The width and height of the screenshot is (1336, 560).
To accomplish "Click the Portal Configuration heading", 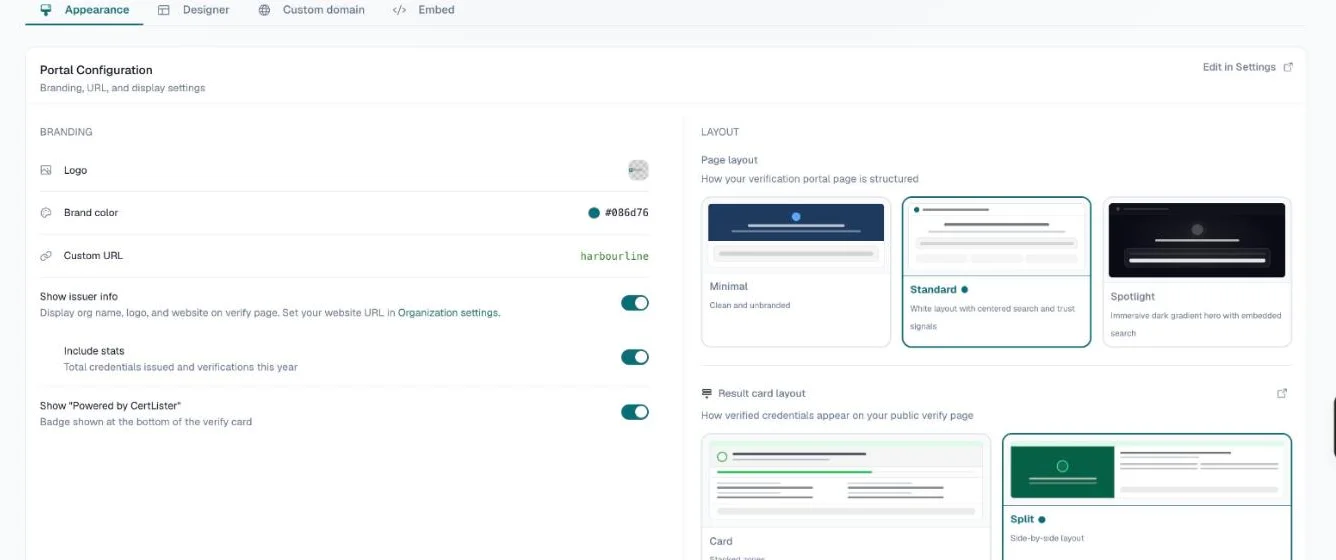I will [96, 70].
